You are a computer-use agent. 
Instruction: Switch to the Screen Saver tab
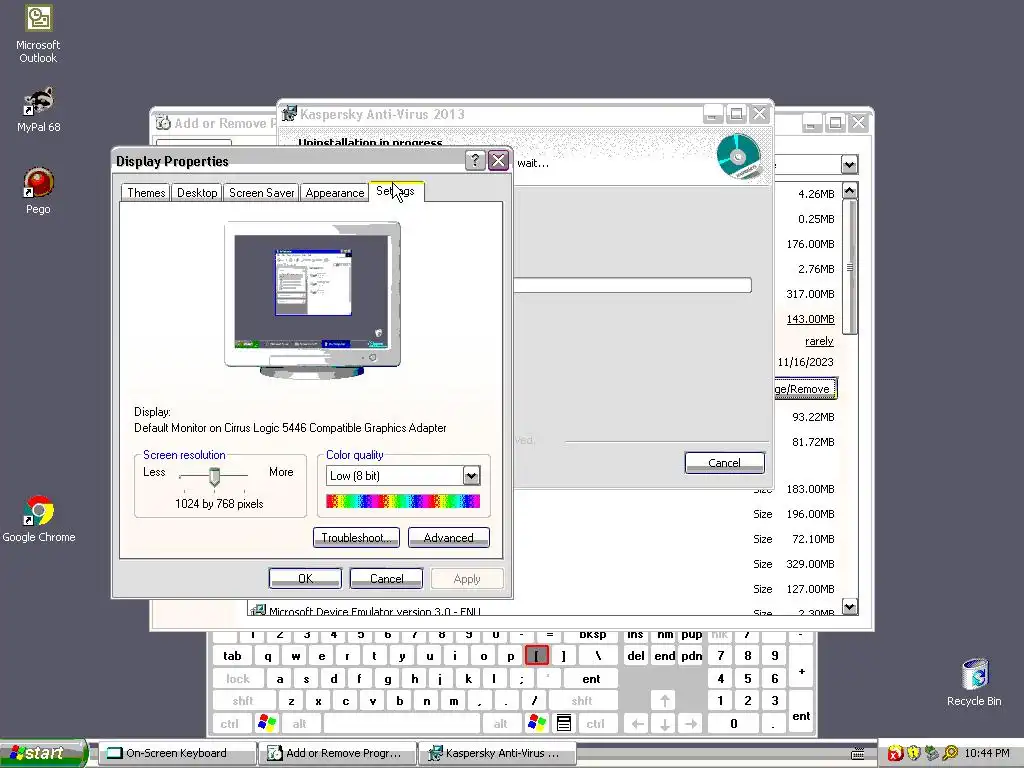coord(261,193)
